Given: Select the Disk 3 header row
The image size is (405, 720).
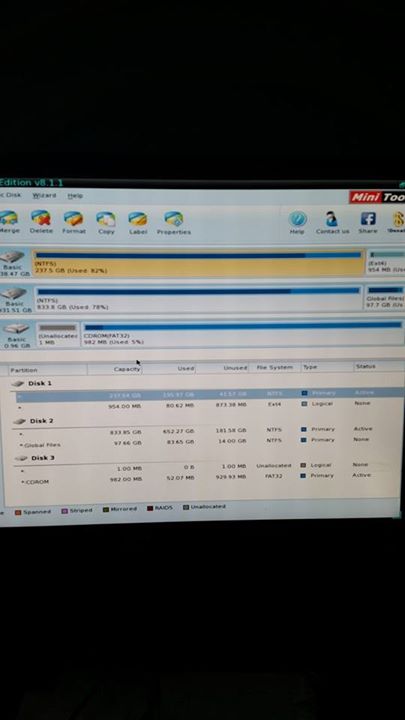Looking at the screenshot, I should pos(207,458).
